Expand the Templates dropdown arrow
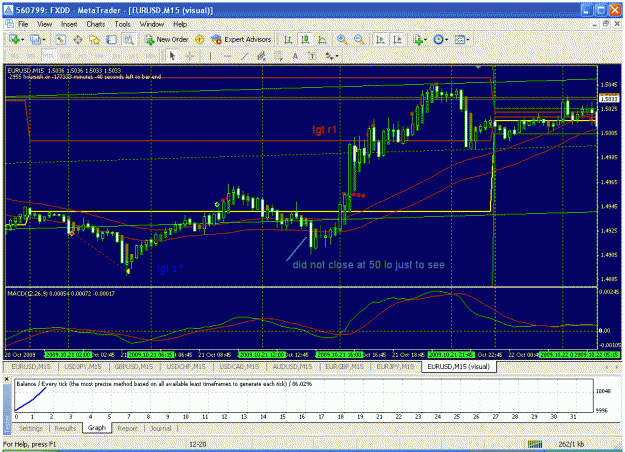Screen dimensions: 625x452 pyautogui.click(x=468, y=40)
